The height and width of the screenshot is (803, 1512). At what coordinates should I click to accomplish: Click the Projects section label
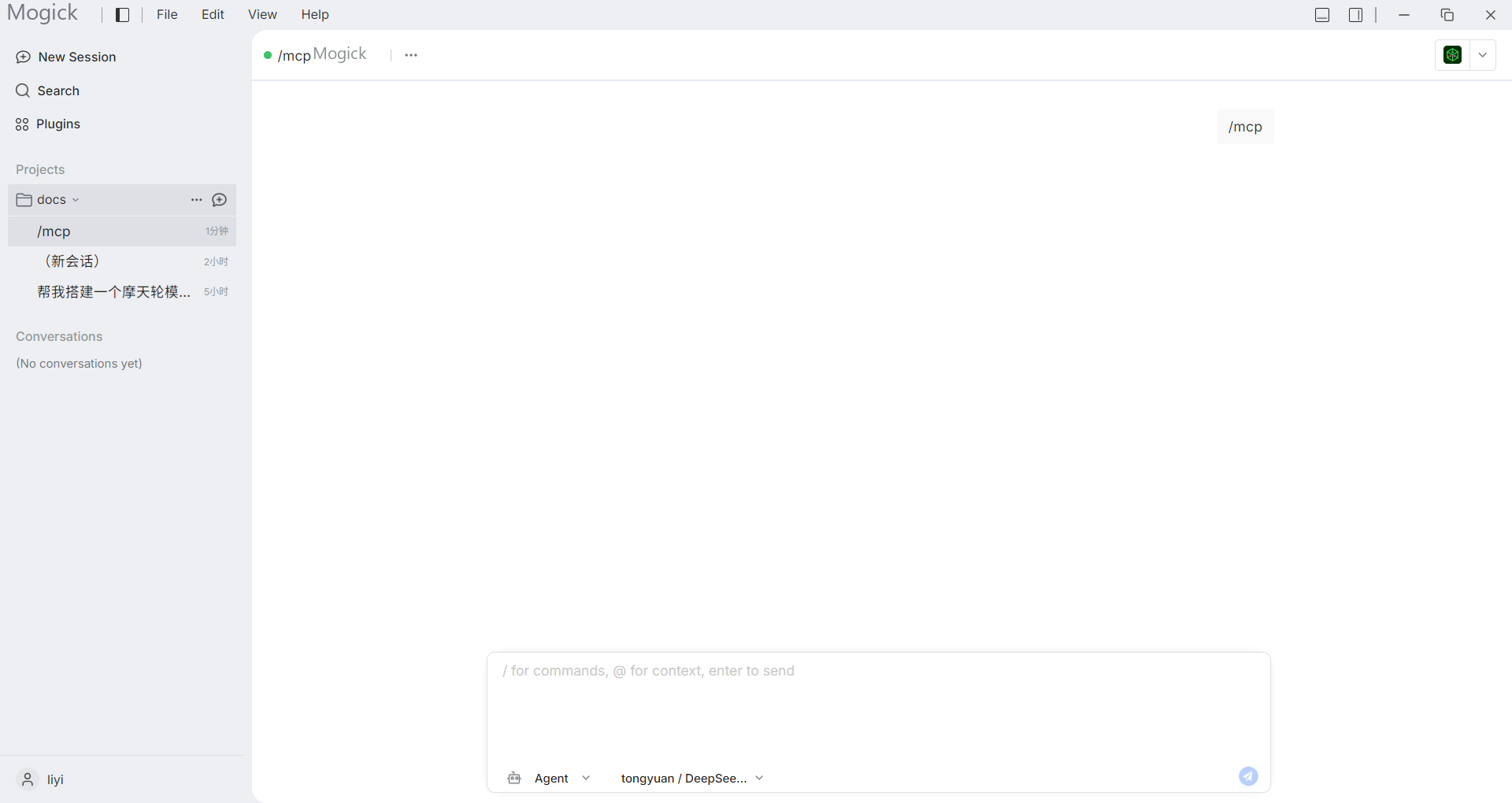pyautogui.click(x=40, y=169)
